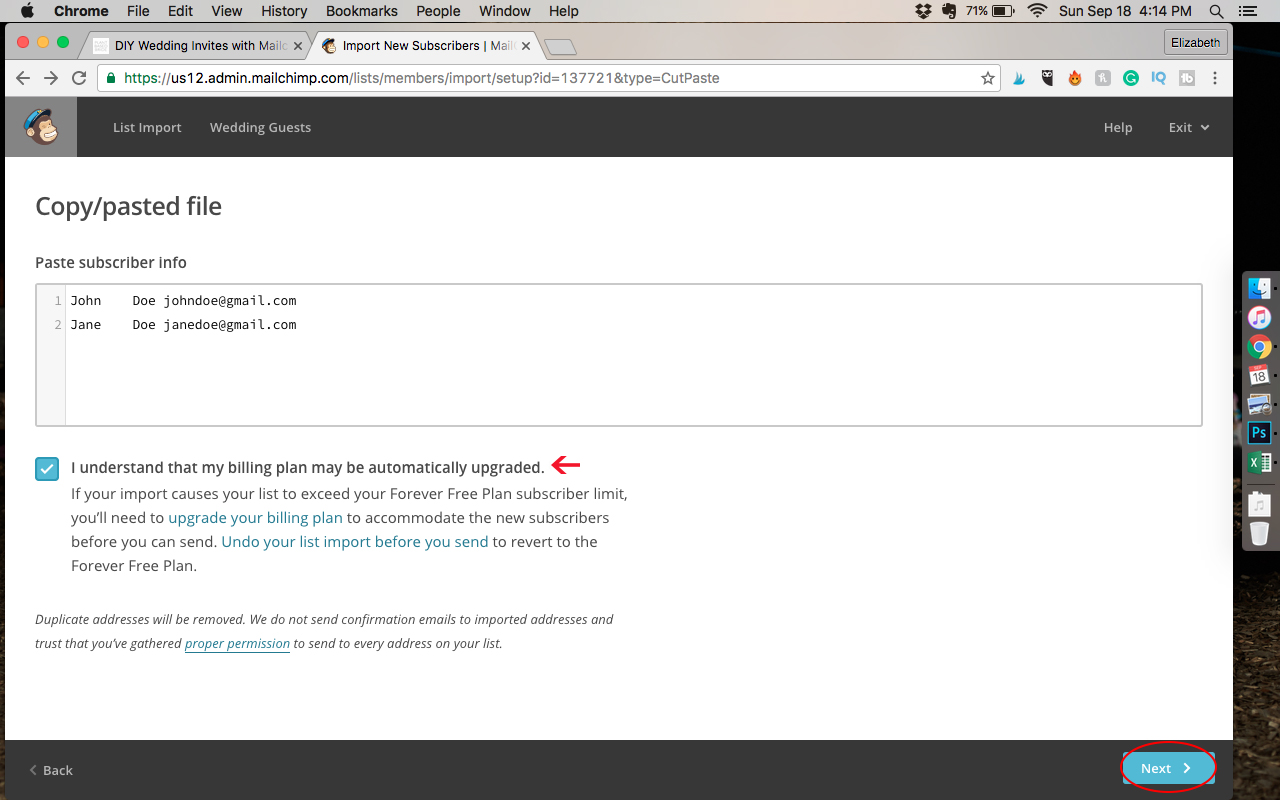This screenshot has height=800, width=1280.
Task: Uncheck the billing plan upgrade checkbox
Action: (x=47, y=468)
